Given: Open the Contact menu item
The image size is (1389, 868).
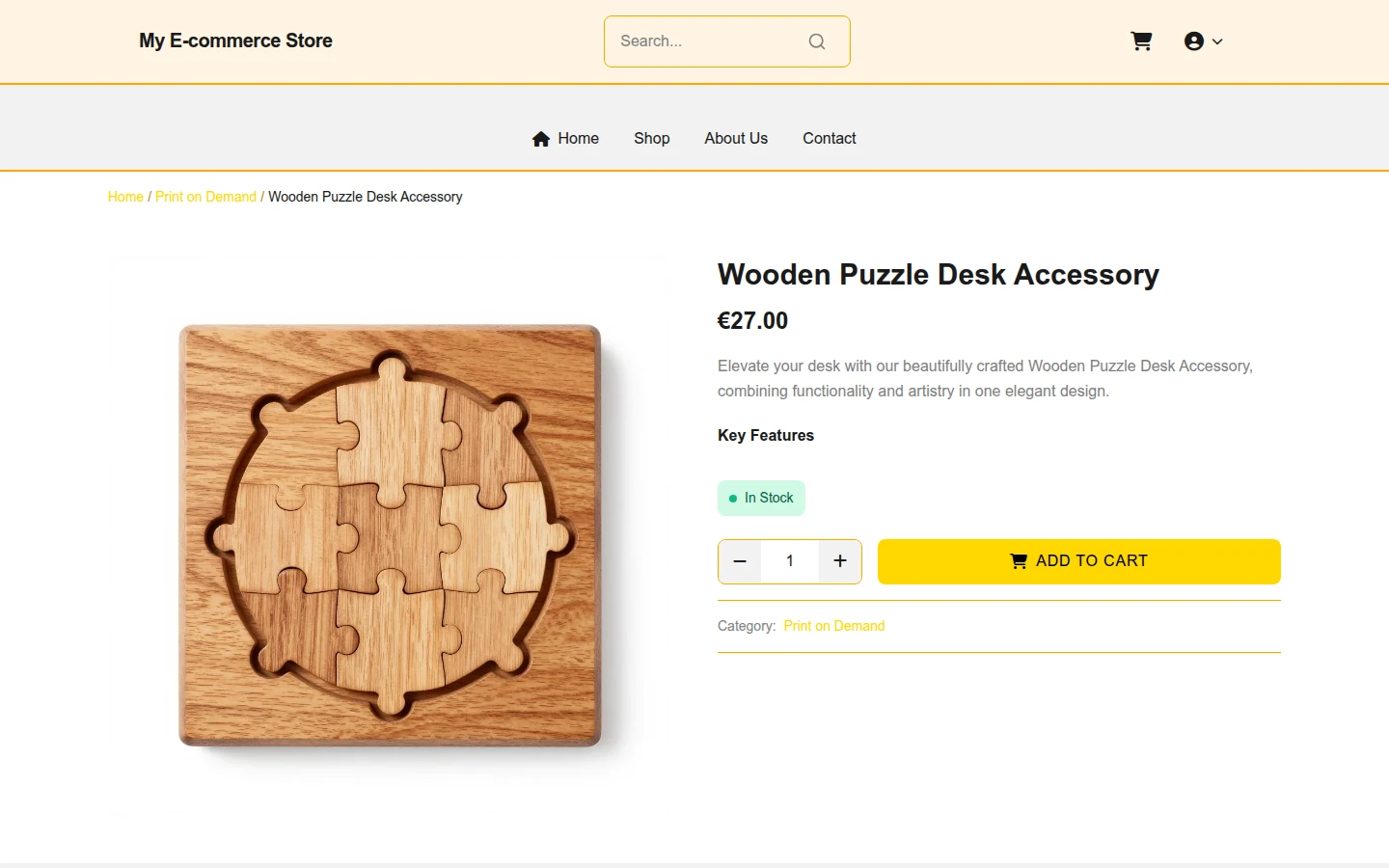Looking at the screenshot, I should [830, 139].
